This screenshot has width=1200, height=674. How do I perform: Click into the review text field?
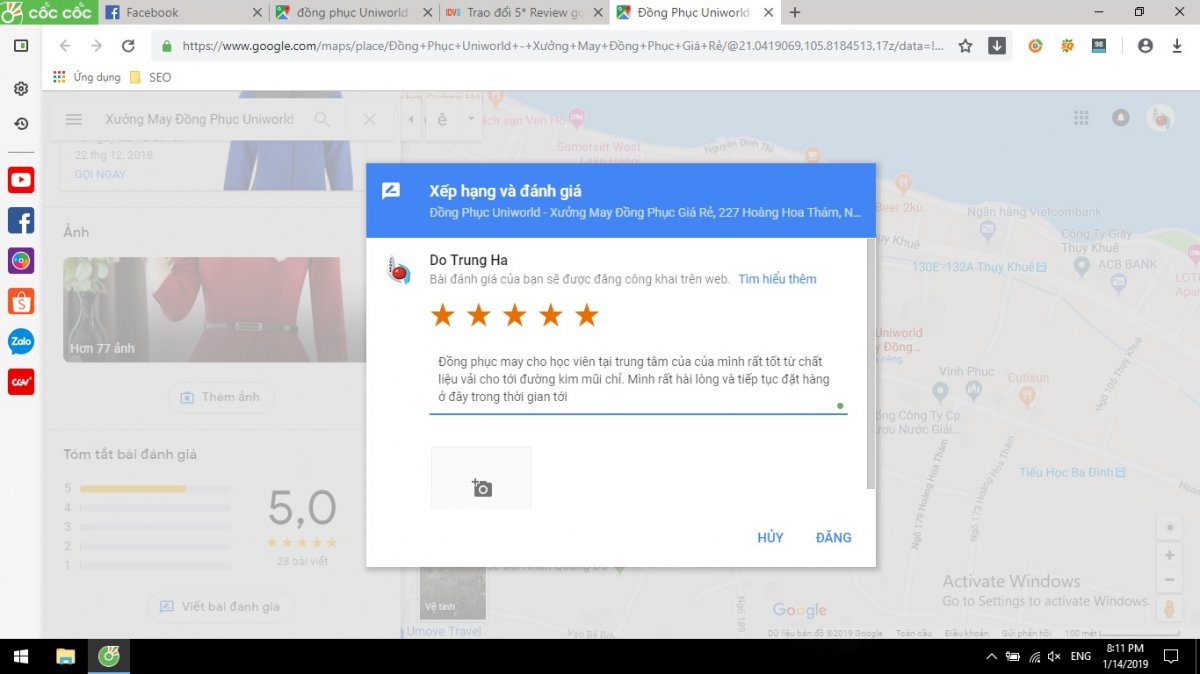pos(636,379)
